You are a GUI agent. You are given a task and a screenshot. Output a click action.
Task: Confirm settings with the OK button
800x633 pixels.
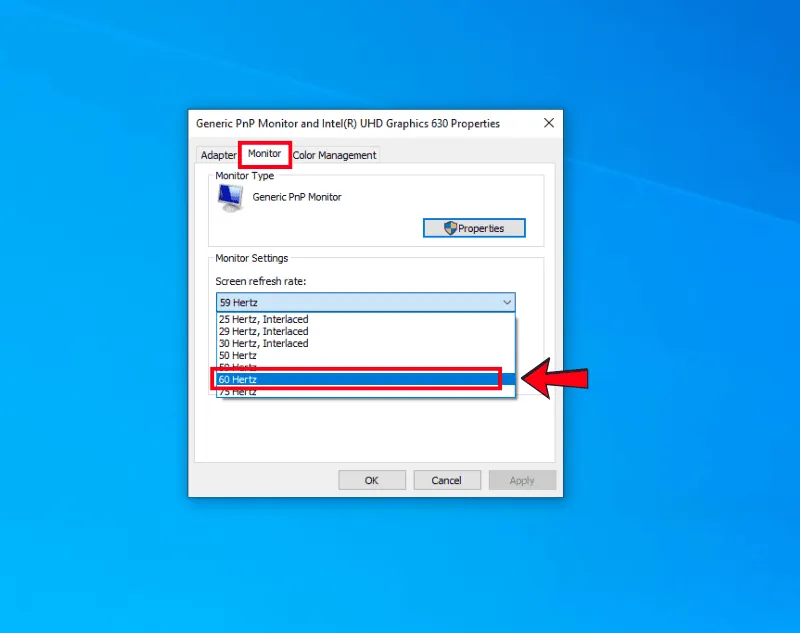(x=372, y=480)
